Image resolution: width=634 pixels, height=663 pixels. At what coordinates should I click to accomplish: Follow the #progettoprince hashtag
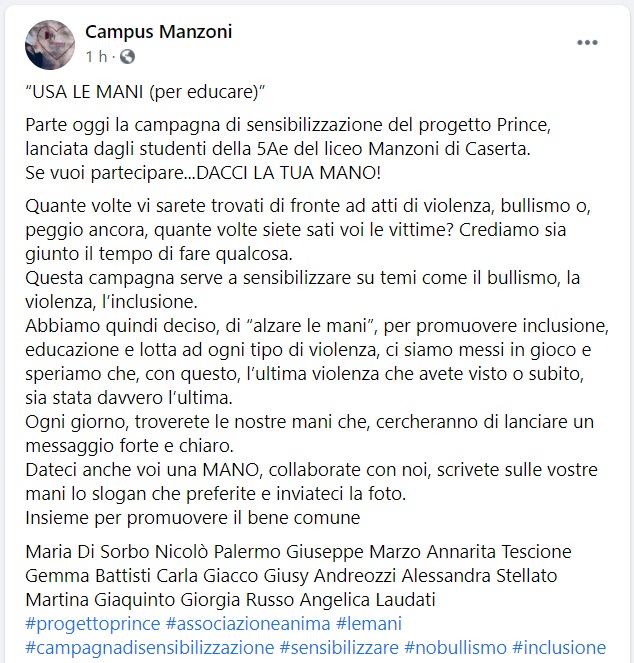(91, 623)
